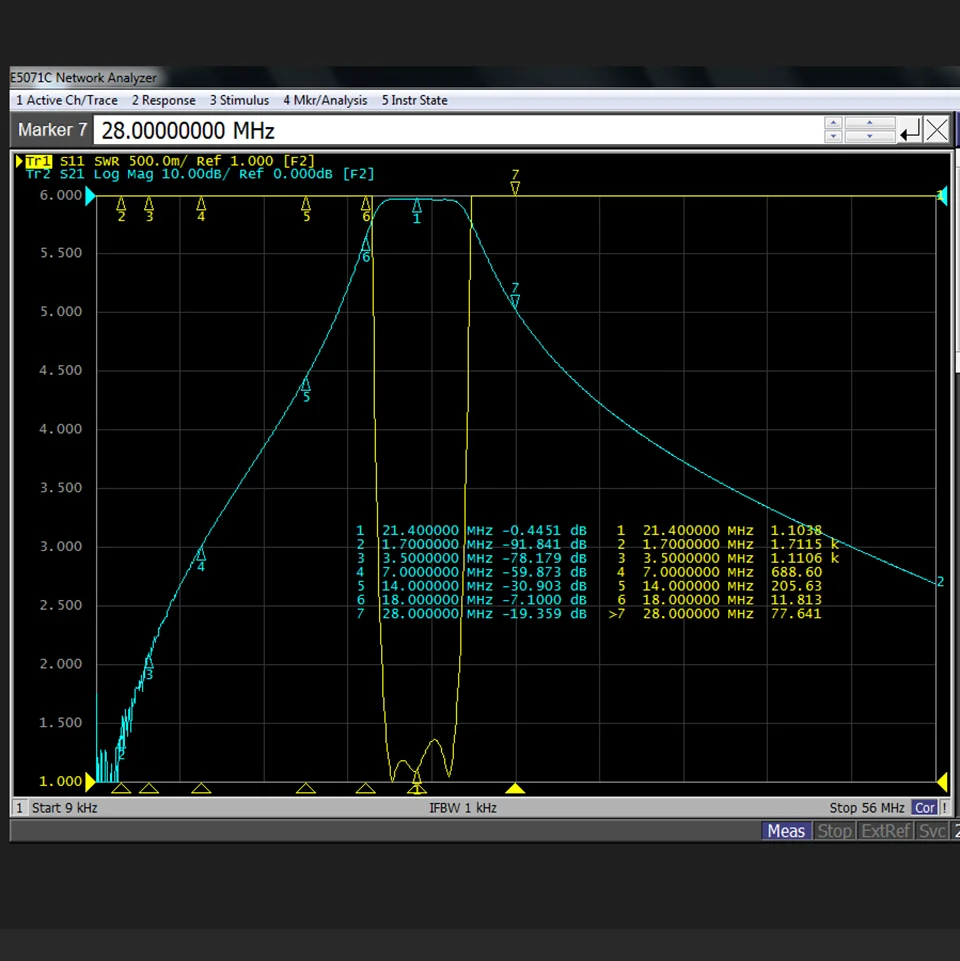Click the channel 1 box beside Start 9 kHz

(20, 808)
